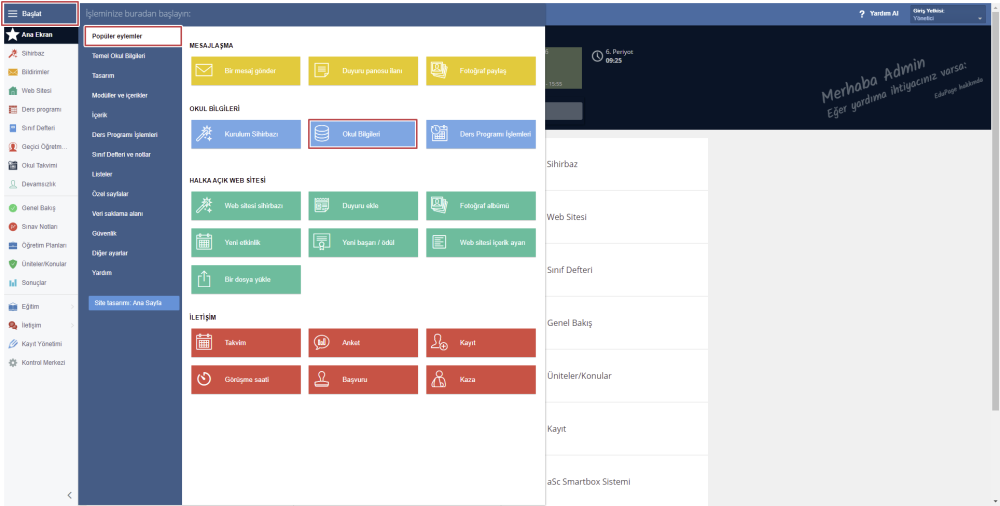Click Fotoğraf paylaş tile
This screenshot has height=506, width=1000.
[481, 71]
